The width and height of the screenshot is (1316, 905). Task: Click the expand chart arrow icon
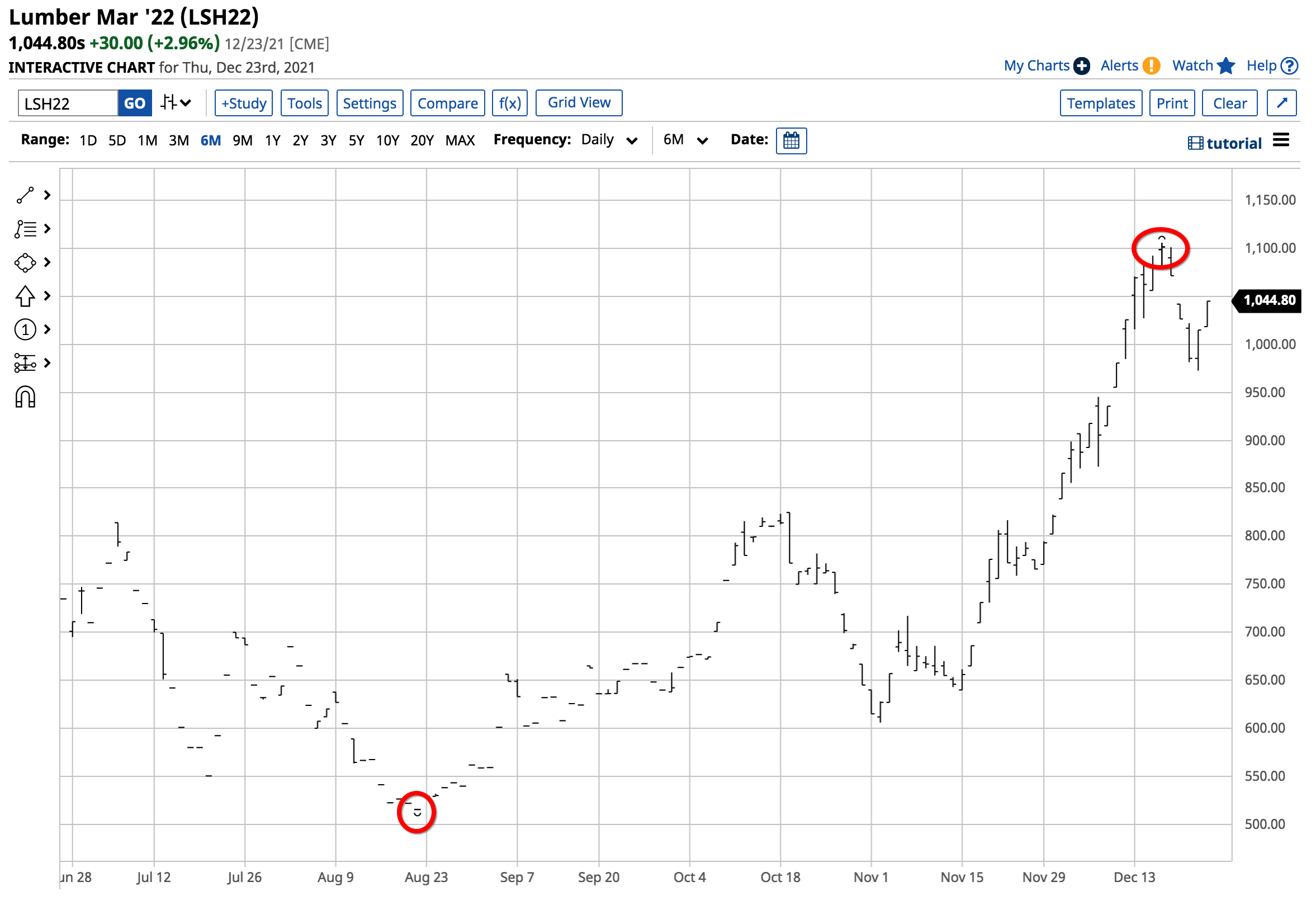(1282, 103)
